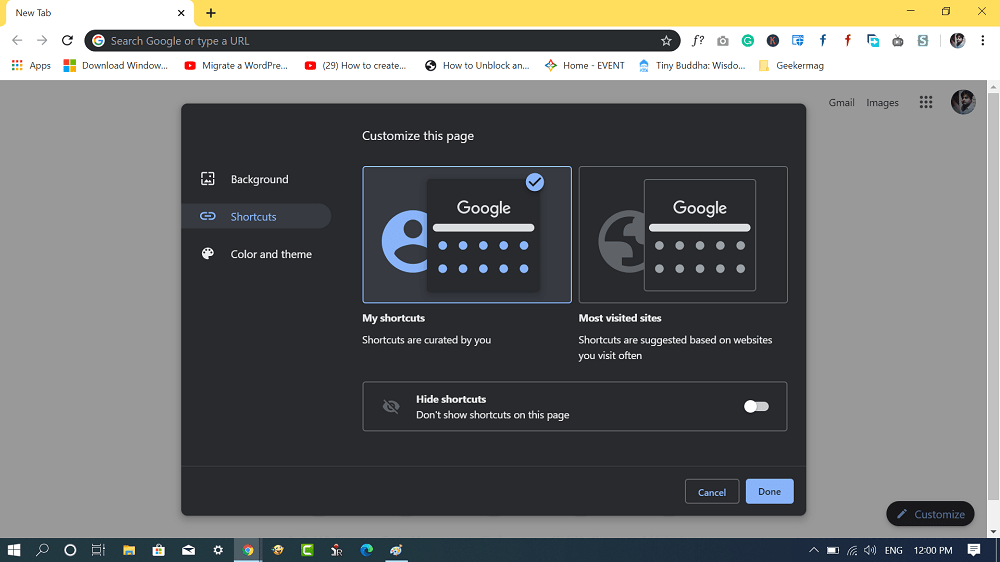Open Microsoft Store from taskbar

(159, 550)
